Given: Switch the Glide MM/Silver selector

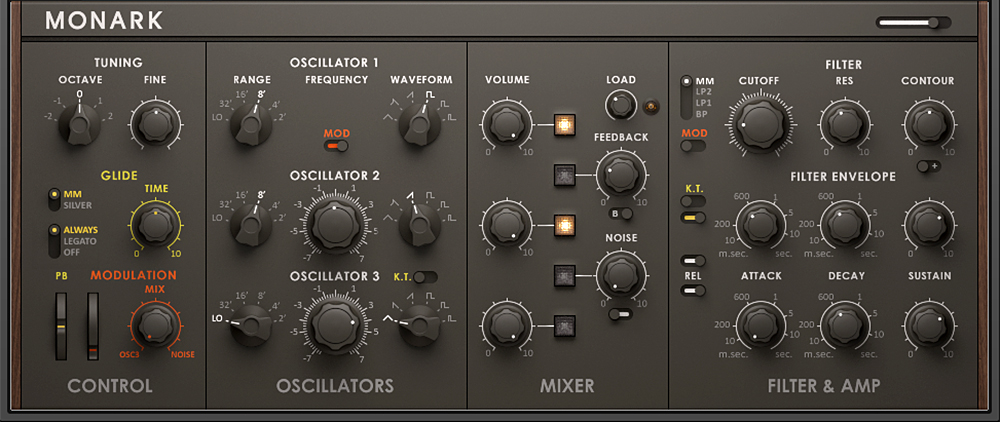Looking at the screenshot, I should tap(53, 198).
